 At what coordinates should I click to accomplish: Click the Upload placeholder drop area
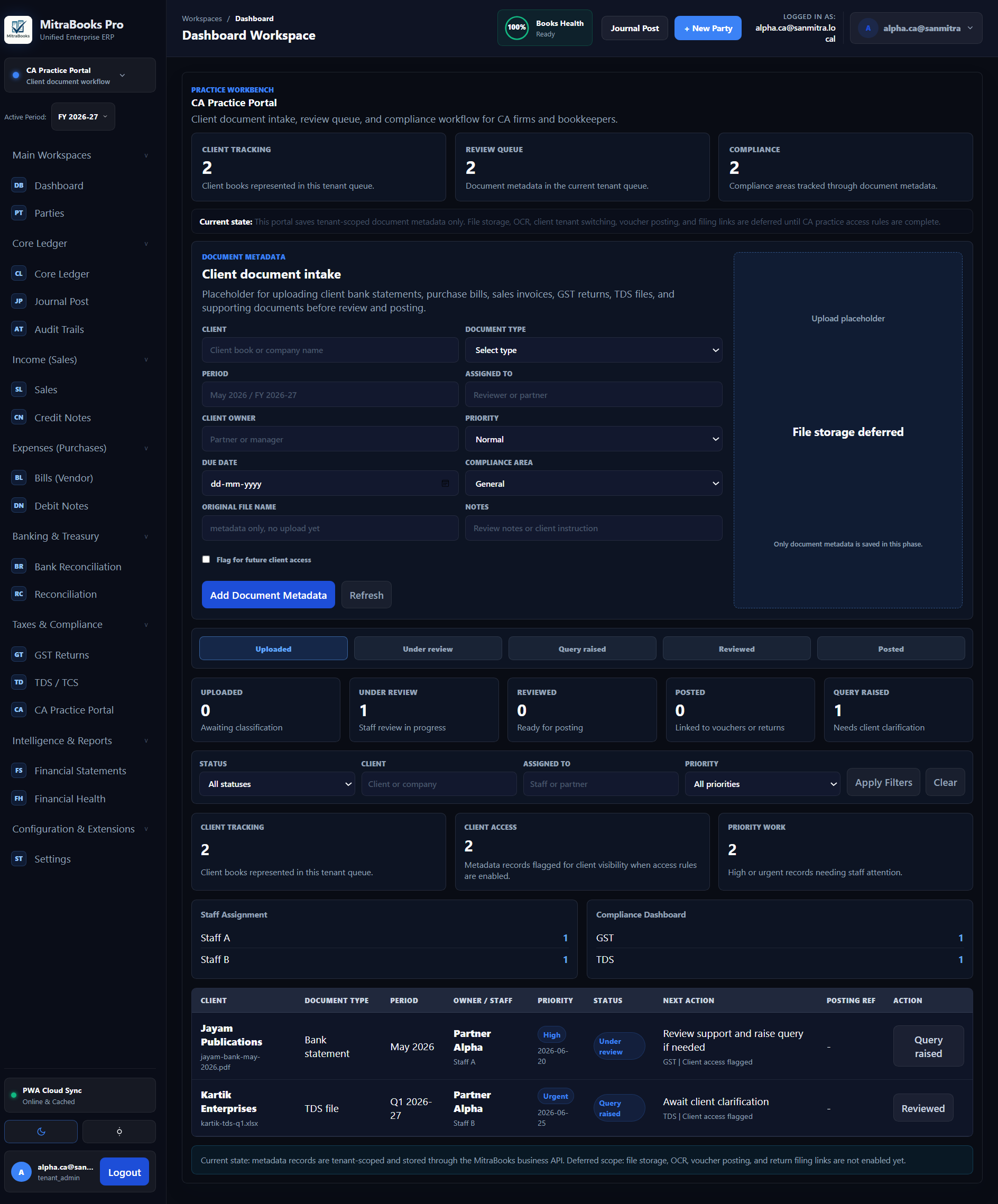848,430
